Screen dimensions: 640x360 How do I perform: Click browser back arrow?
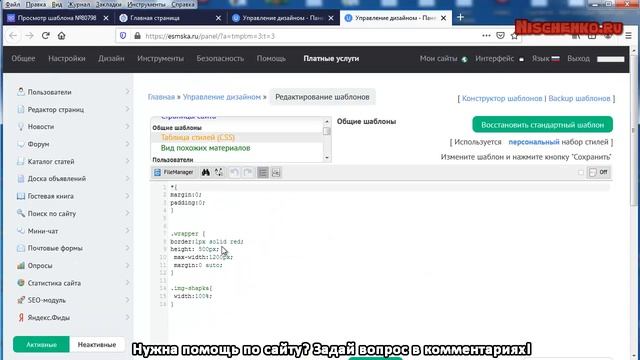tap(13, 36)
